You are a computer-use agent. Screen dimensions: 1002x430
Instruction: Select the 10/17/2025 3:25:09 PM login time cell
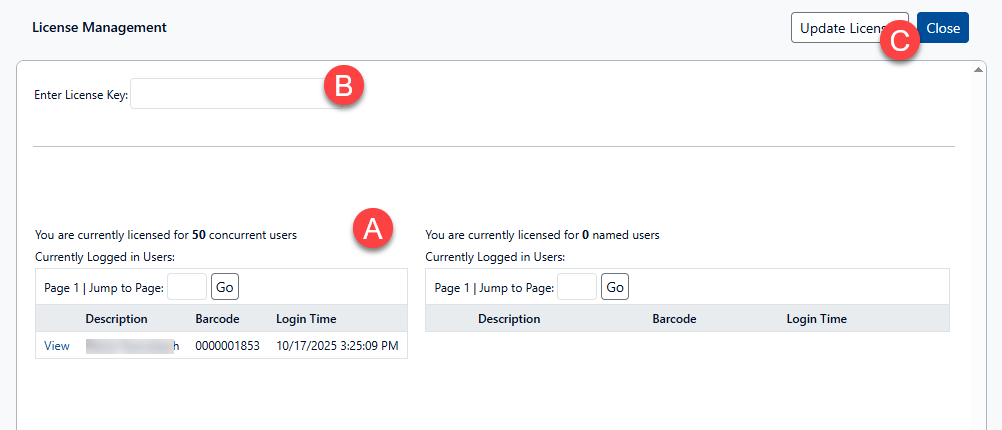coord(337,346)
